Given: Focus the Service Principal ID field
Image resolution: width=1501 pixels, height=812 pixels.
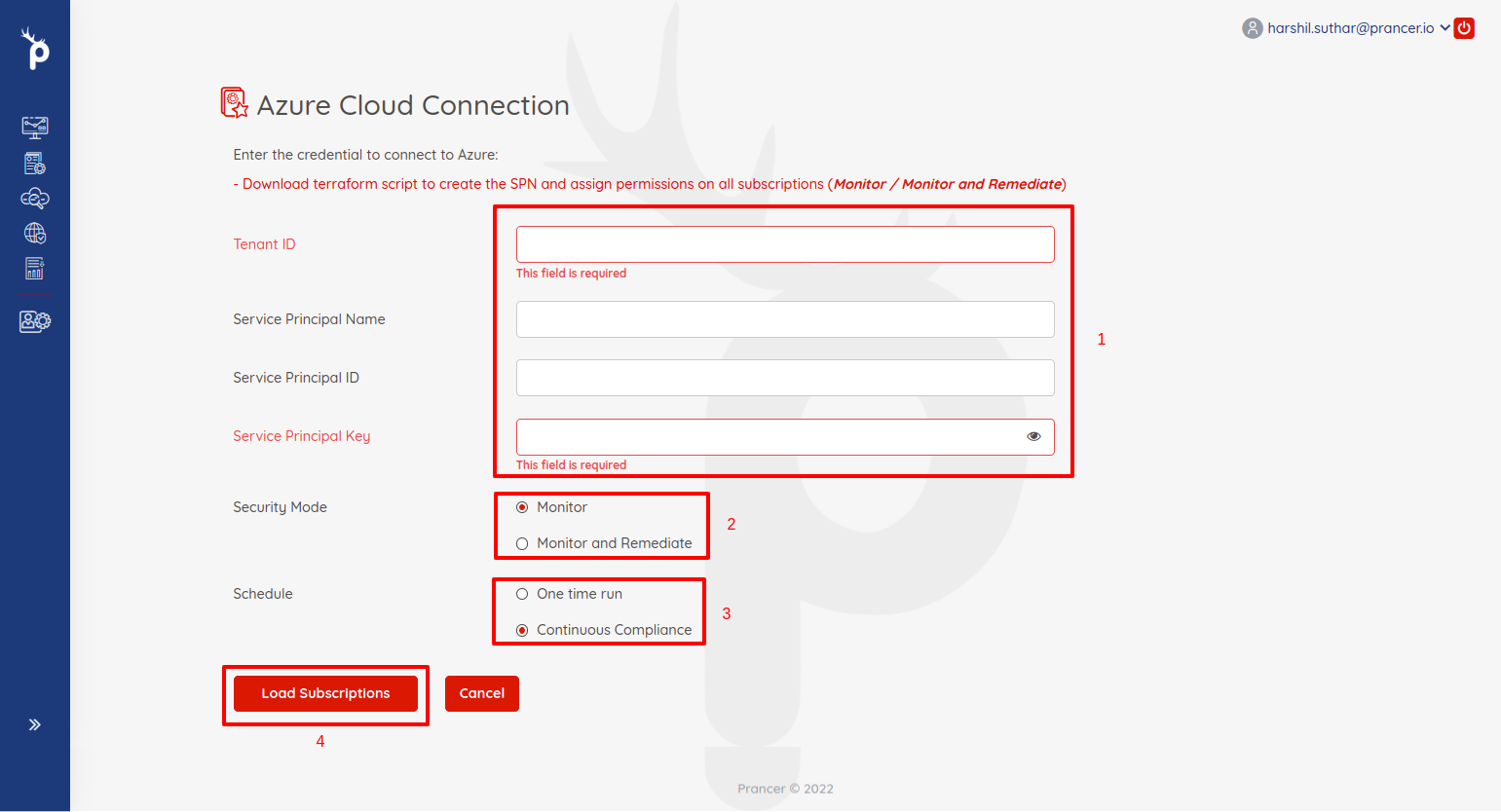Looking at the screenshot, I should pyautogui.click(x=785, y=378).
